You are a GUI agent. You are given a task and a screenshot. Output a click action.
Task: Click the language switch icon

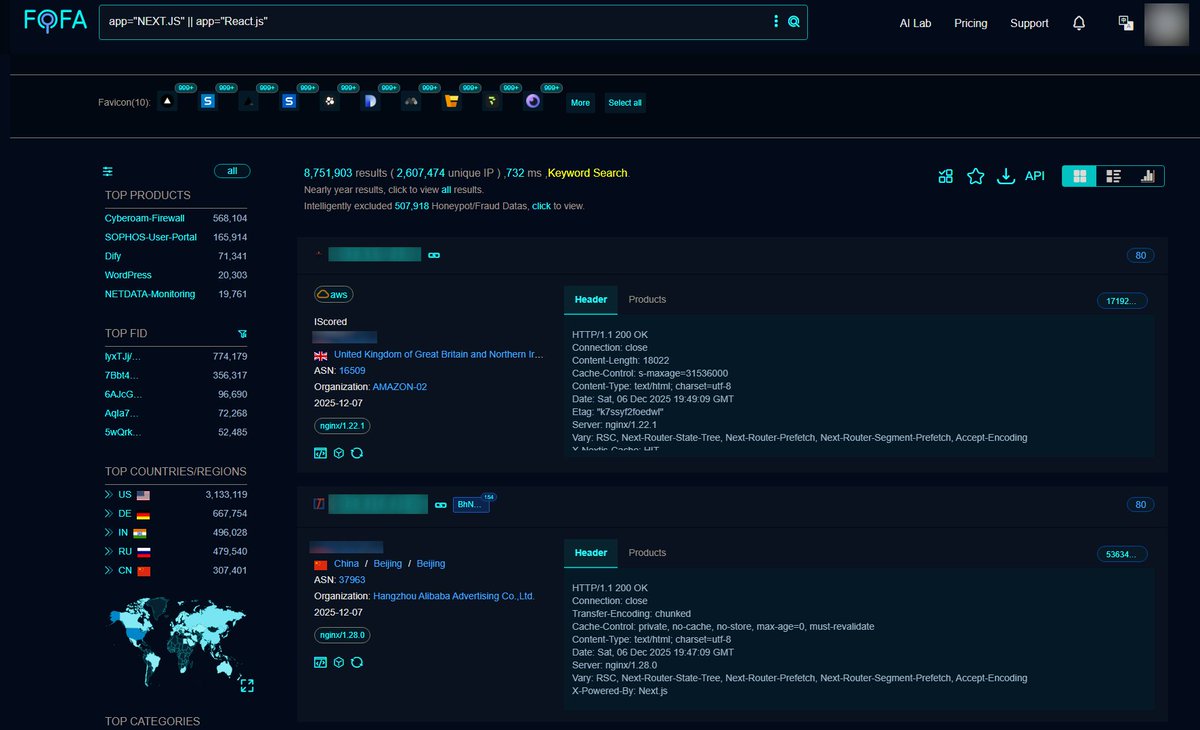pos(1125,23)
